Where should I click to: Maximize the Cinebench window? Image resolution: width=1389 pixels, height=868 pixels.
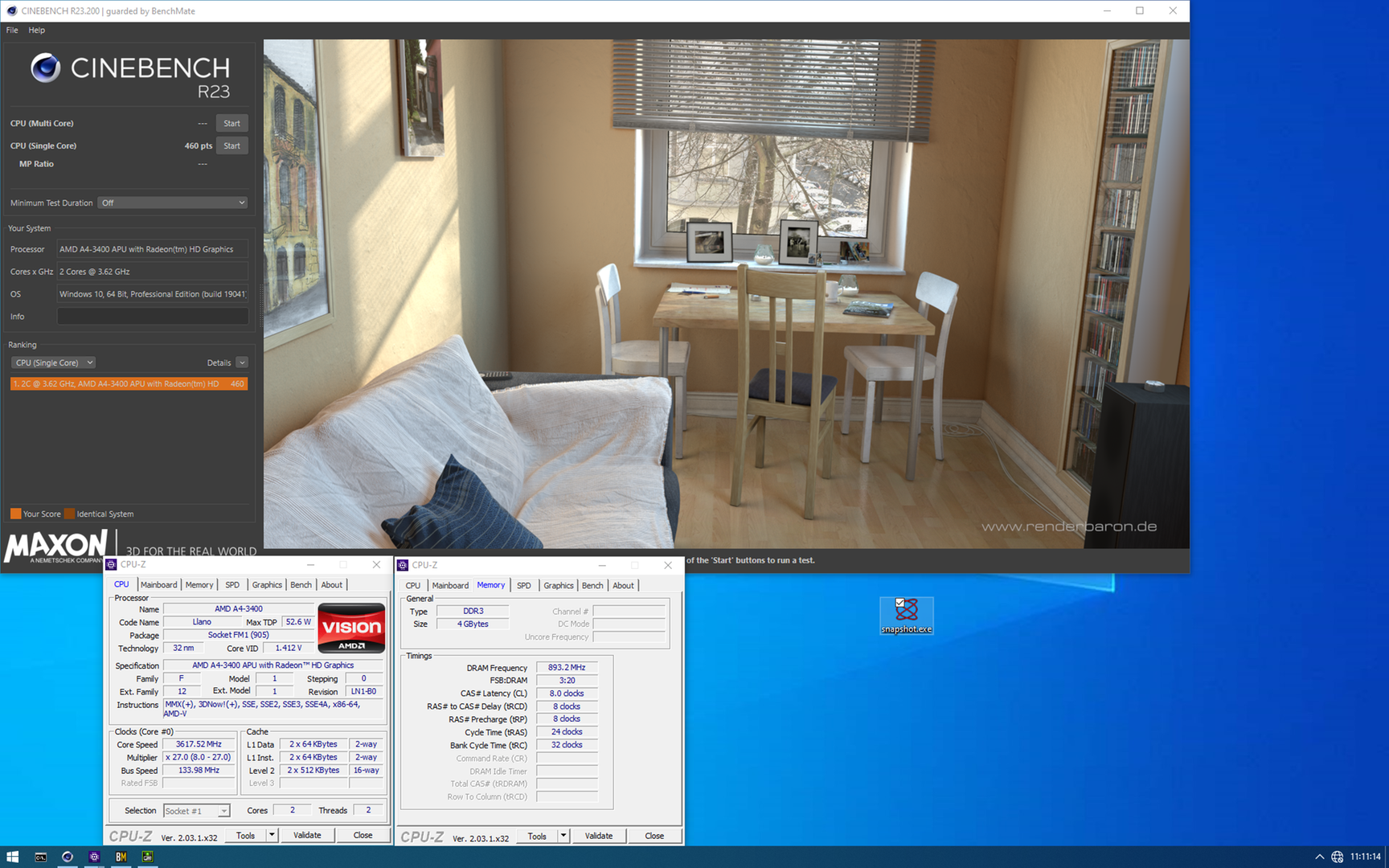(x=1140, y=10)
